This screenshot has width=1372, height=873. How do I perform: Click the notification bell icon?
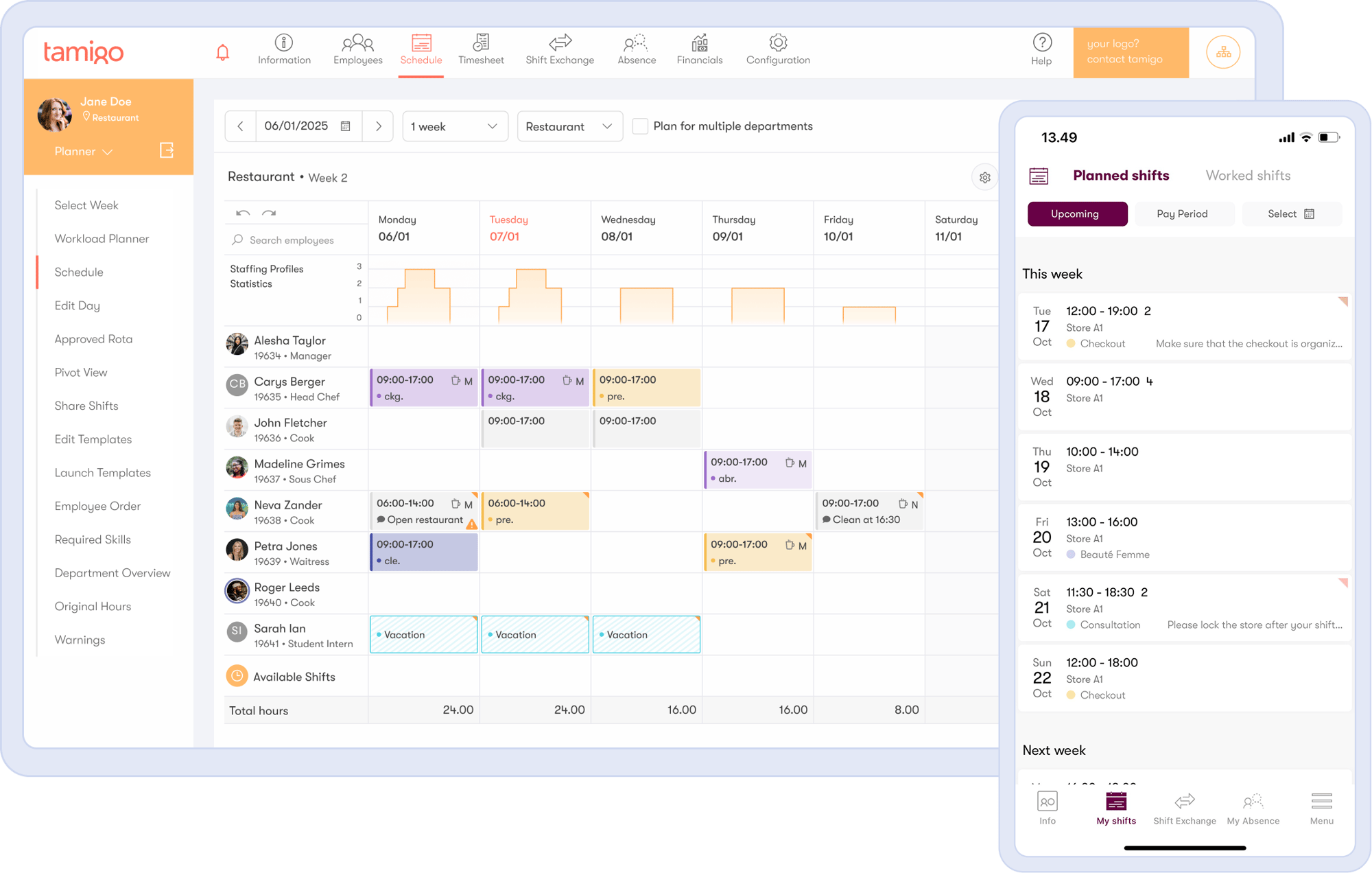[x=222, y=52]
